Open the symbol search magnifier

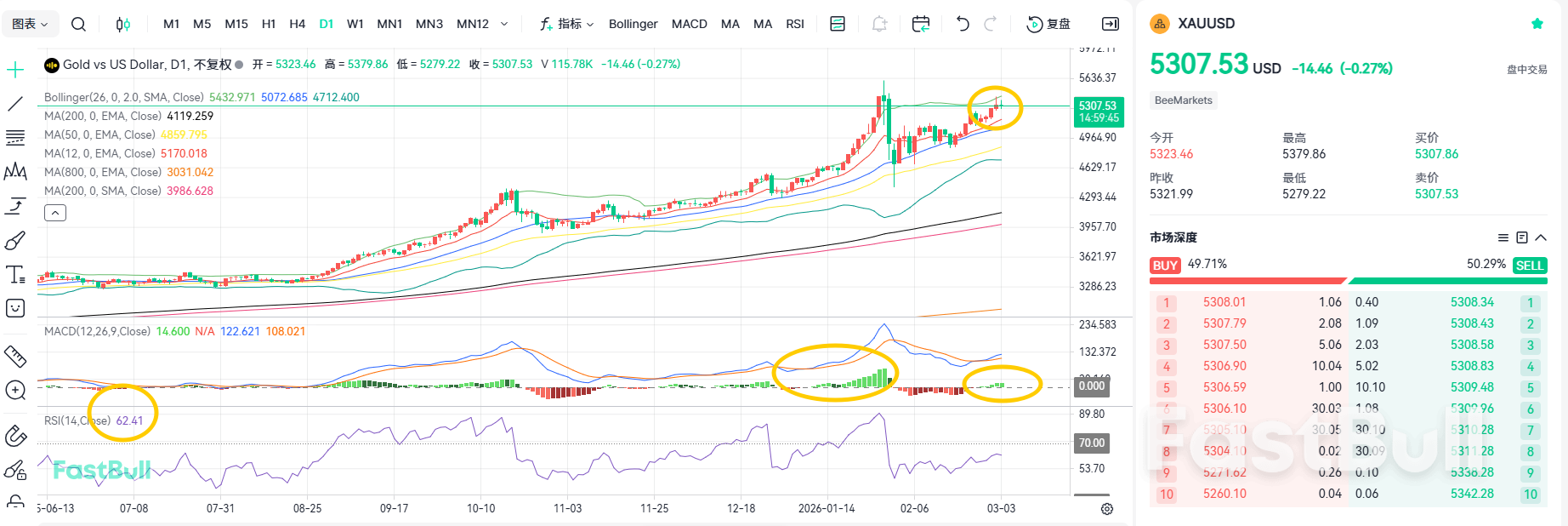(78, 24)
